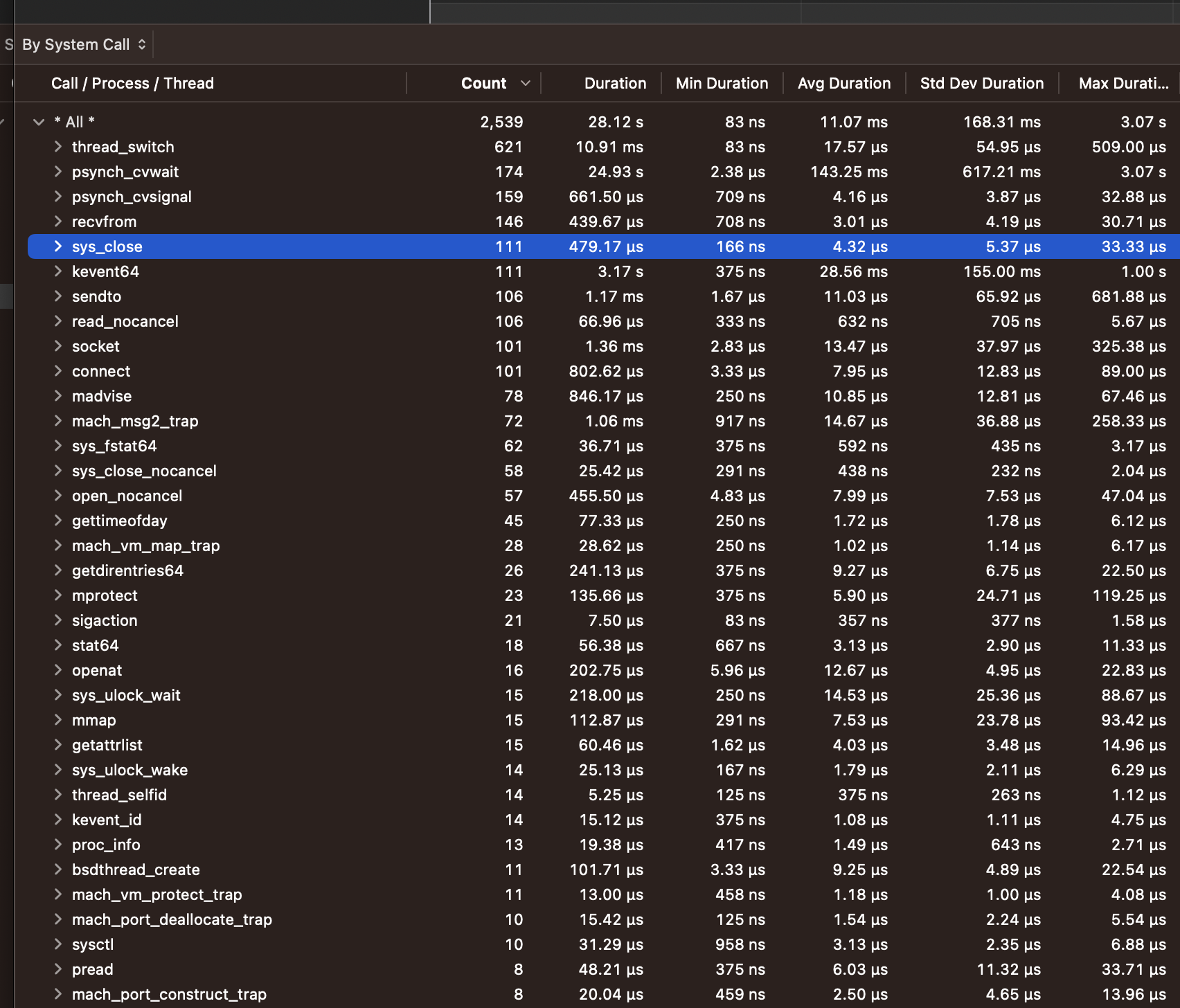Viewport: 1180px width, 1008px height.
Task: Sort by the Std Dev Duration column
Action: (x=981, y=83)
